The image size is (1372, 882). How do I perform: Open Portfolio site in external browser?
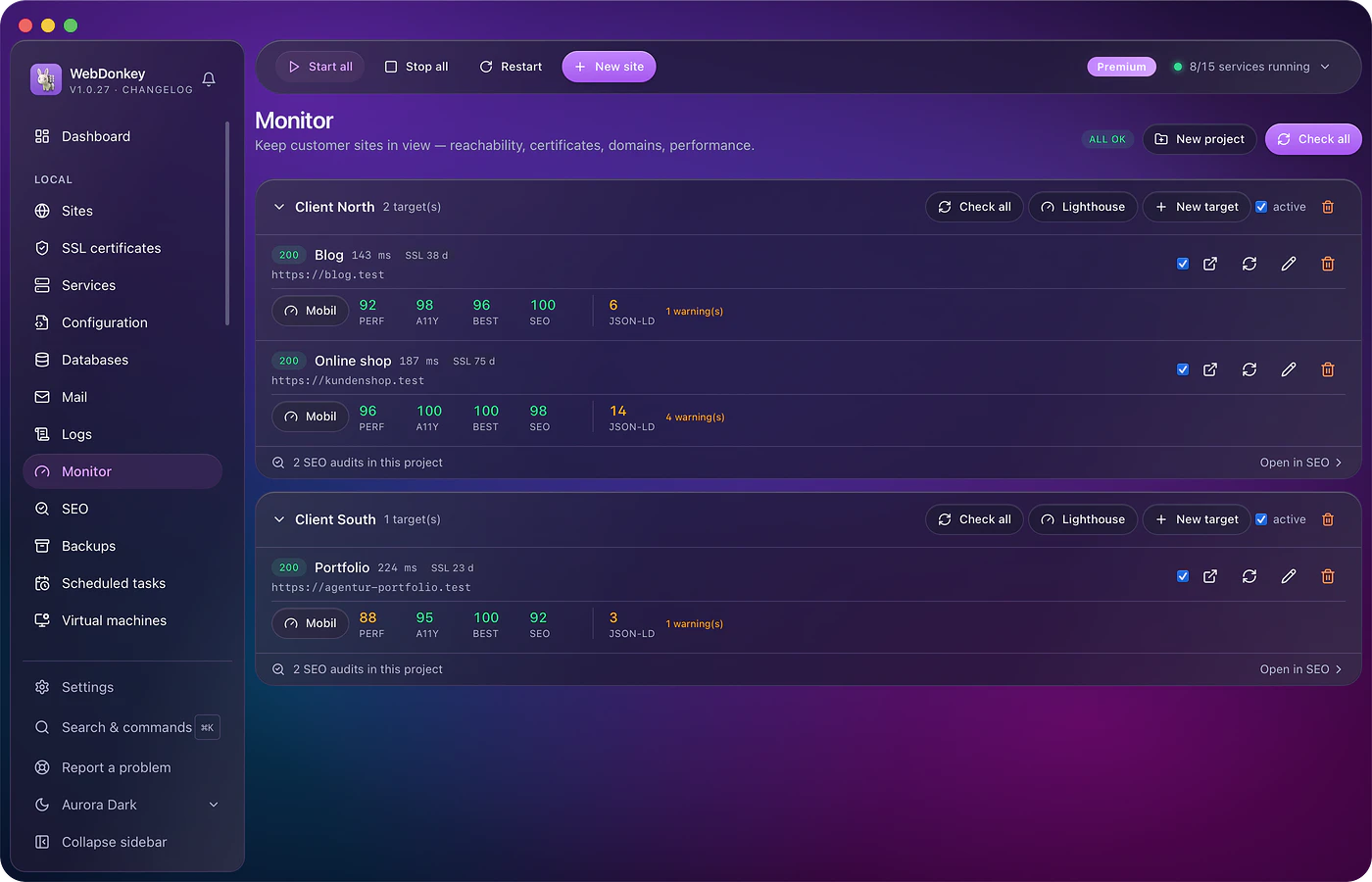pyautogui.click(x=1210, y=576)
